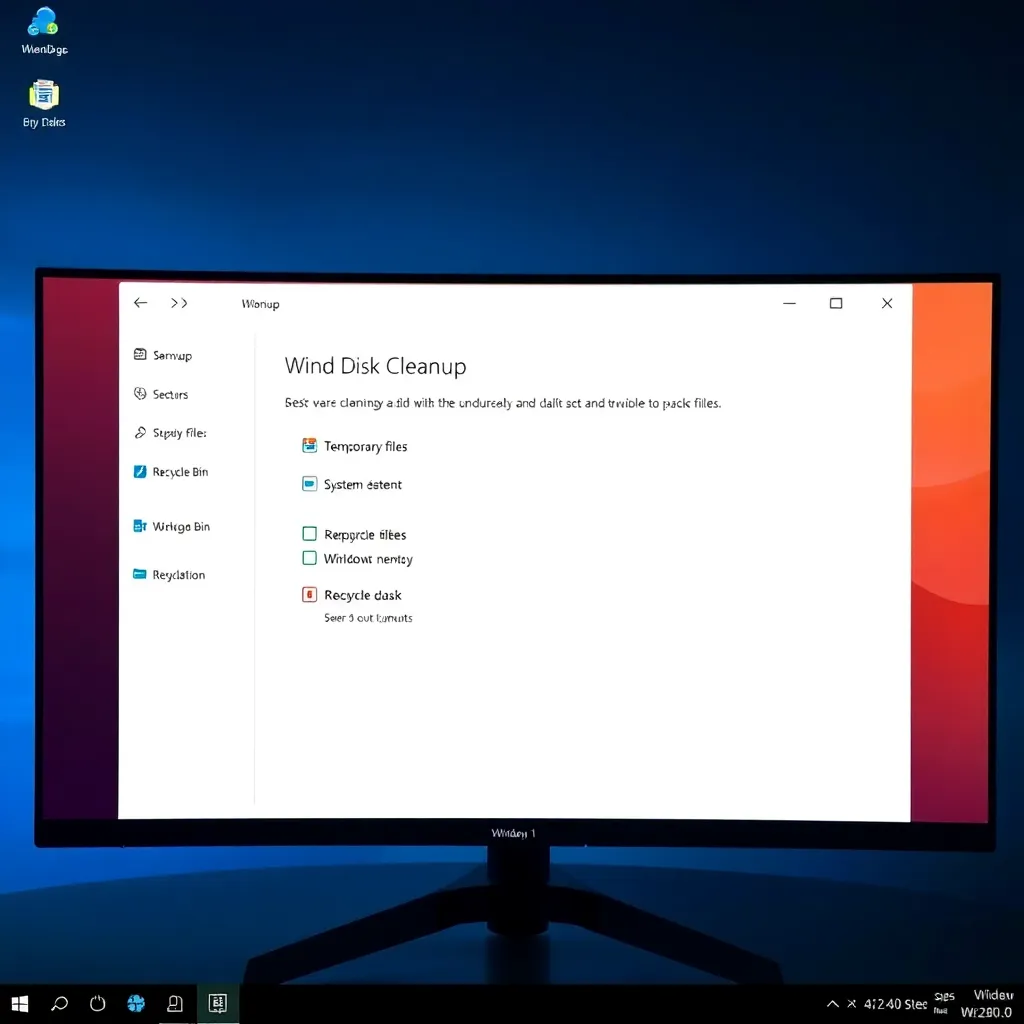Check the Windows nently checkbox
The height and width of the screenshot is (1024, 1024).
(309, 559)
